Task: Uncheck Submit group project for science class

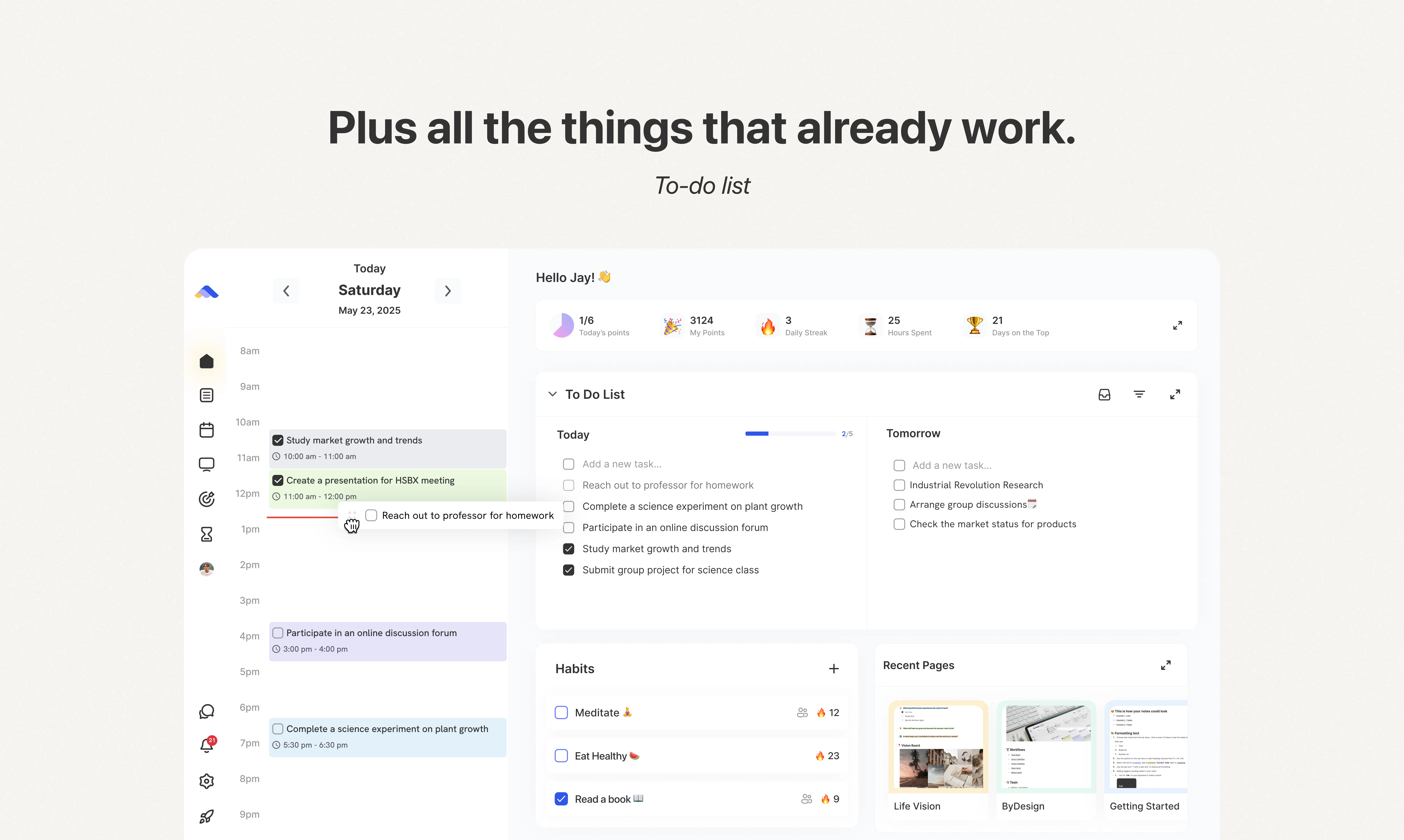Action: tap(569, 570)
